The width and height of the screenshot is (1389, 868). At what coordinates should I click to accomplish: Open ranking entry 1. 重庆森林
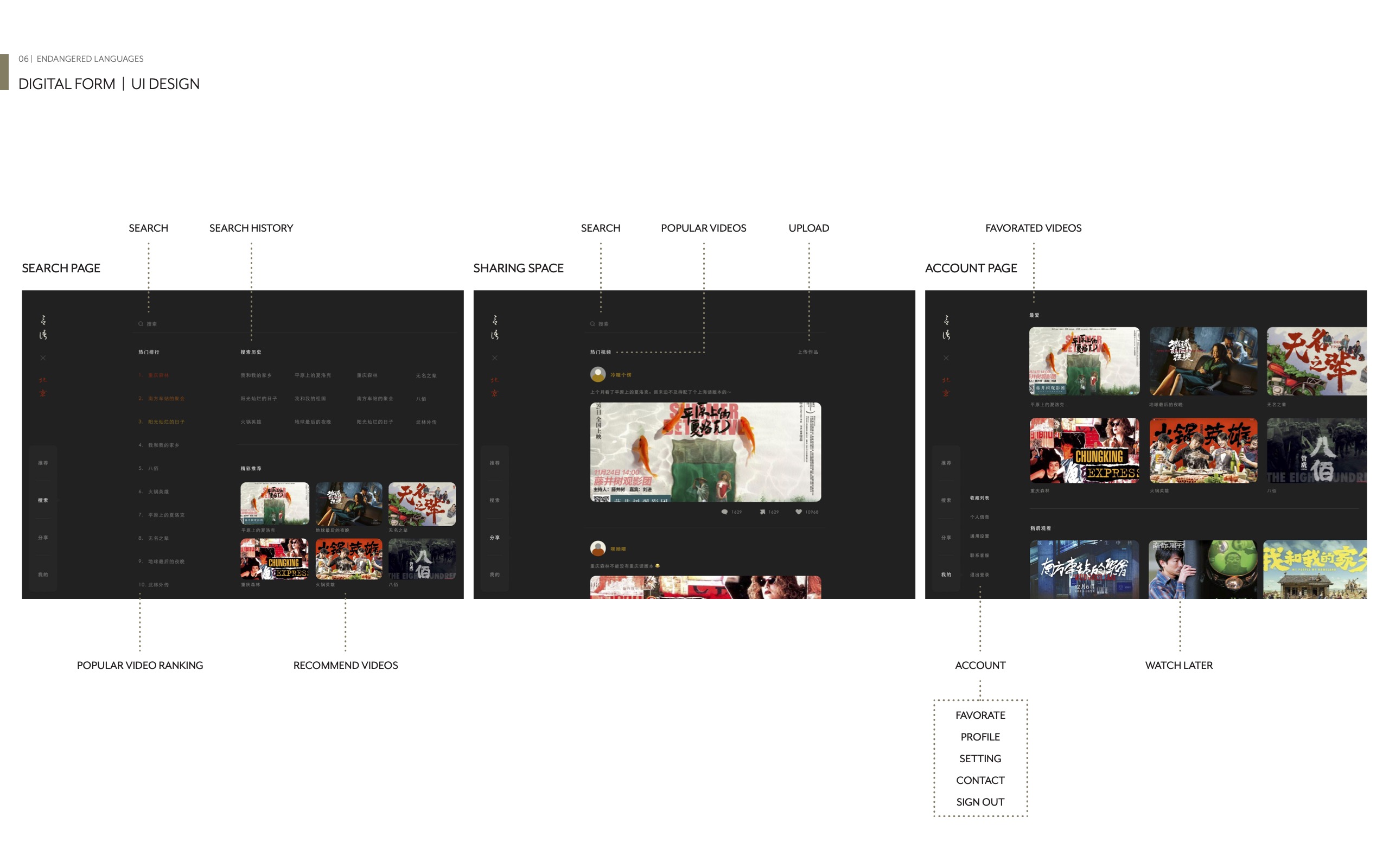pyautogui.click(x=154, y=375)
